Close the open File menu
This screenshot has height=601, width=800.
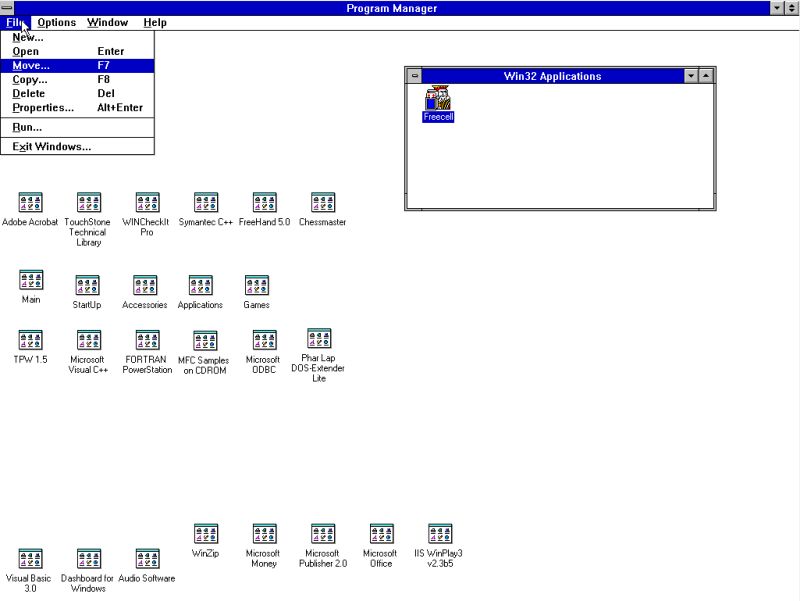[x=15, y=22]
